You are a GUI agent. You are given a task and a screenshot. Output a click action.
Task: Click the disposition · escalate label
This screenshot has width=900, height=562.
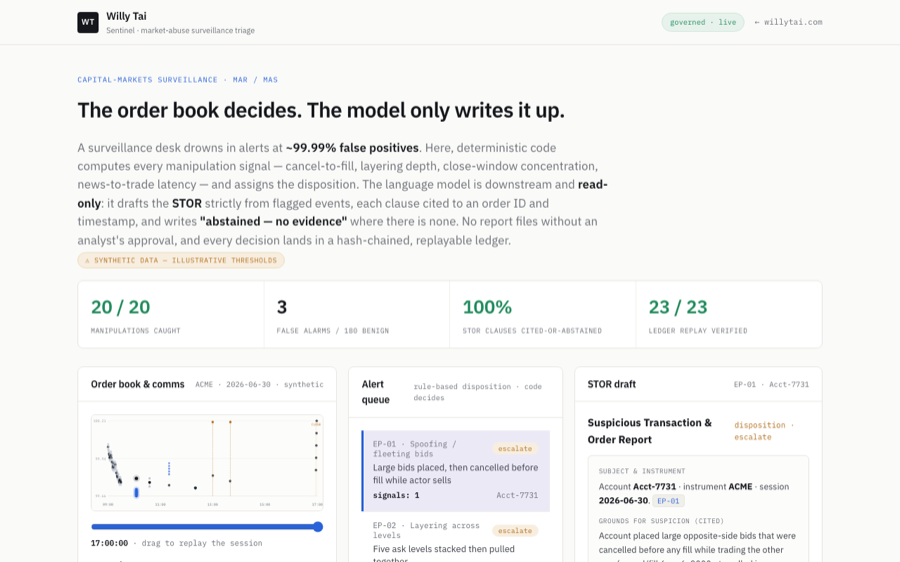point(763,431)
